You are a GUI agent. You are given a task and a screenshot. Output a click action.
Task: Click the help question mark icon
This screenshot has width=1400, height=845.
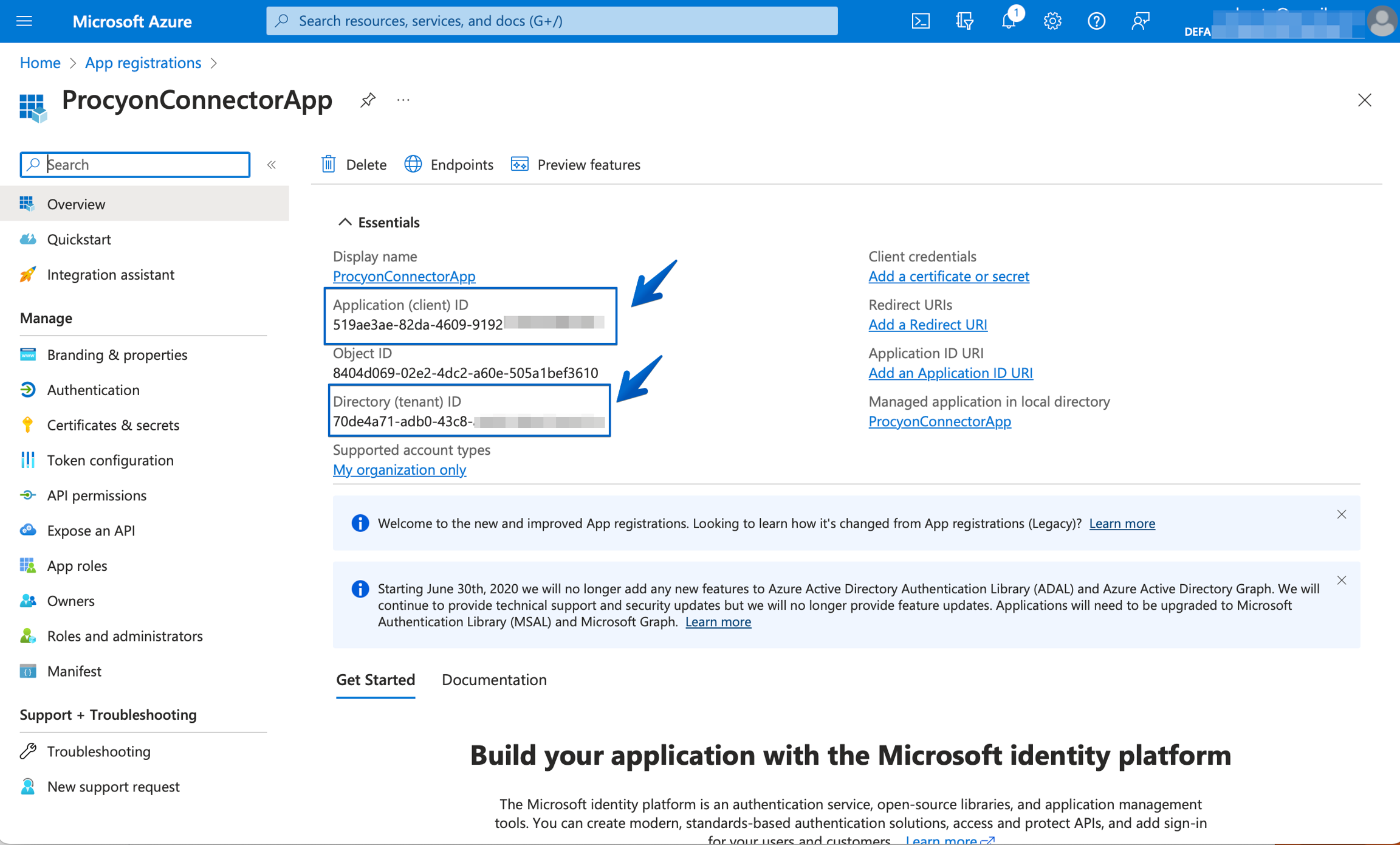click(1096, 21)
